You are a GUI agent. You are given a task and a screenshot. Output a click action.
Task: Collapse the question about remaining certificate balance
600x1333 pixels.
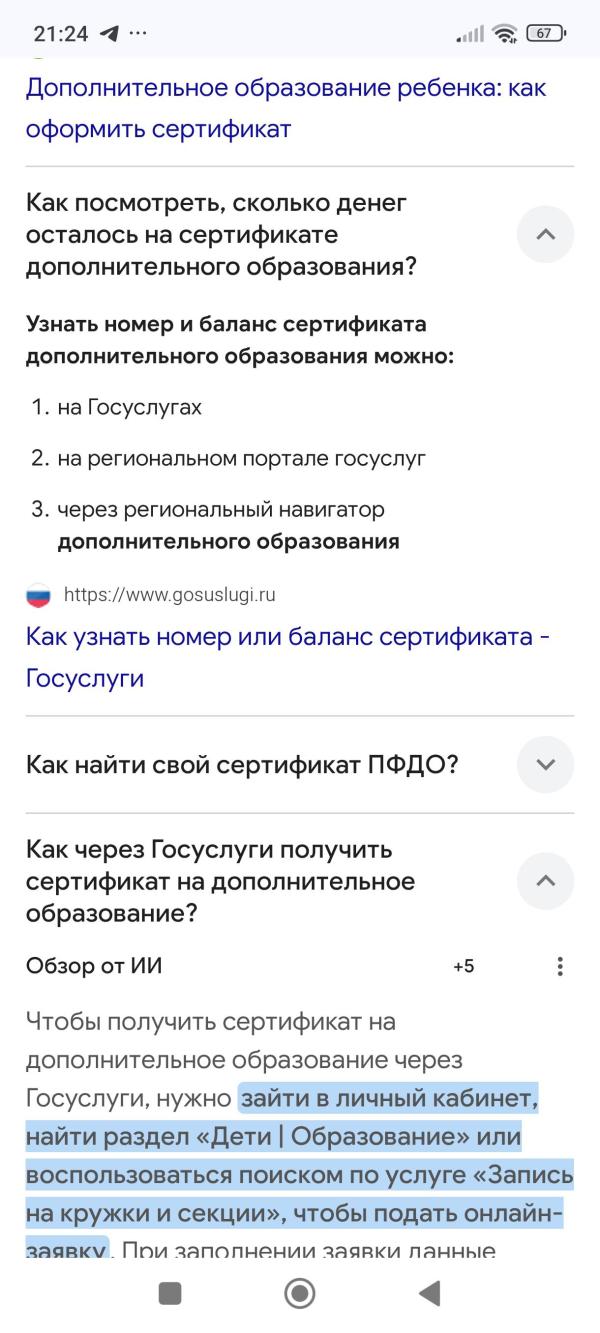click(545, 234)
